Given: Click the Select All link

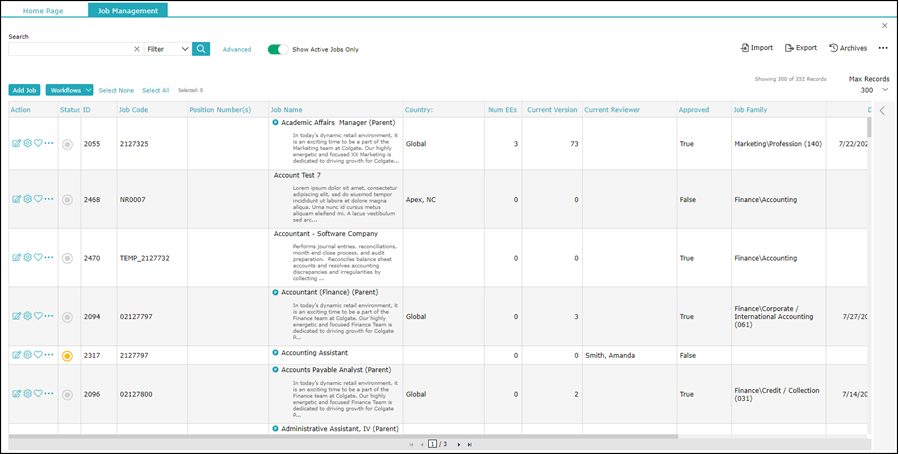Looking at the screenshot, I should [155, 91].
